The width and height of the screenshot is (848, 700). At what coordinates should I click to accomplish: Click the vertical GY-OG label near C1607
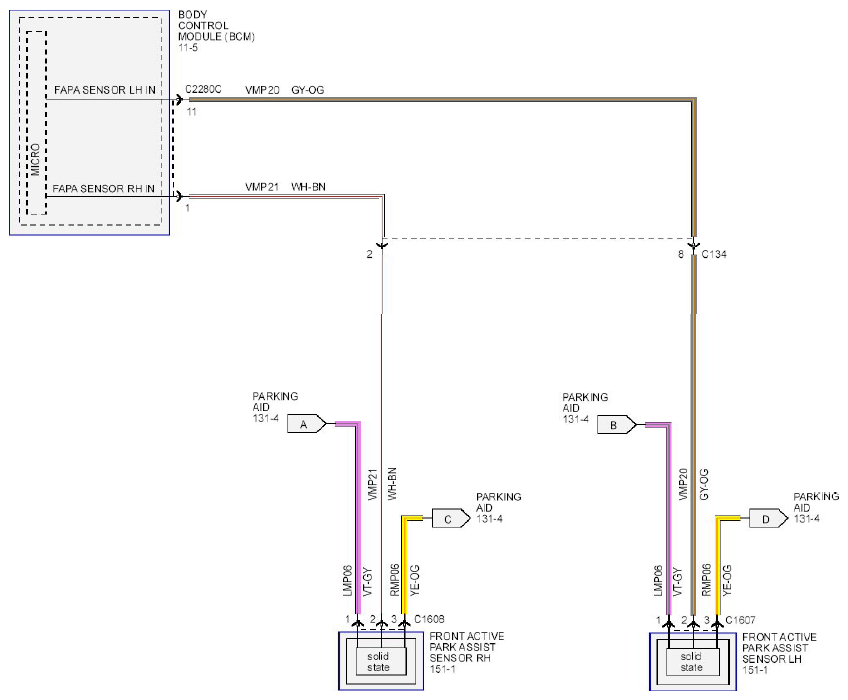click(x=704, y=485)
